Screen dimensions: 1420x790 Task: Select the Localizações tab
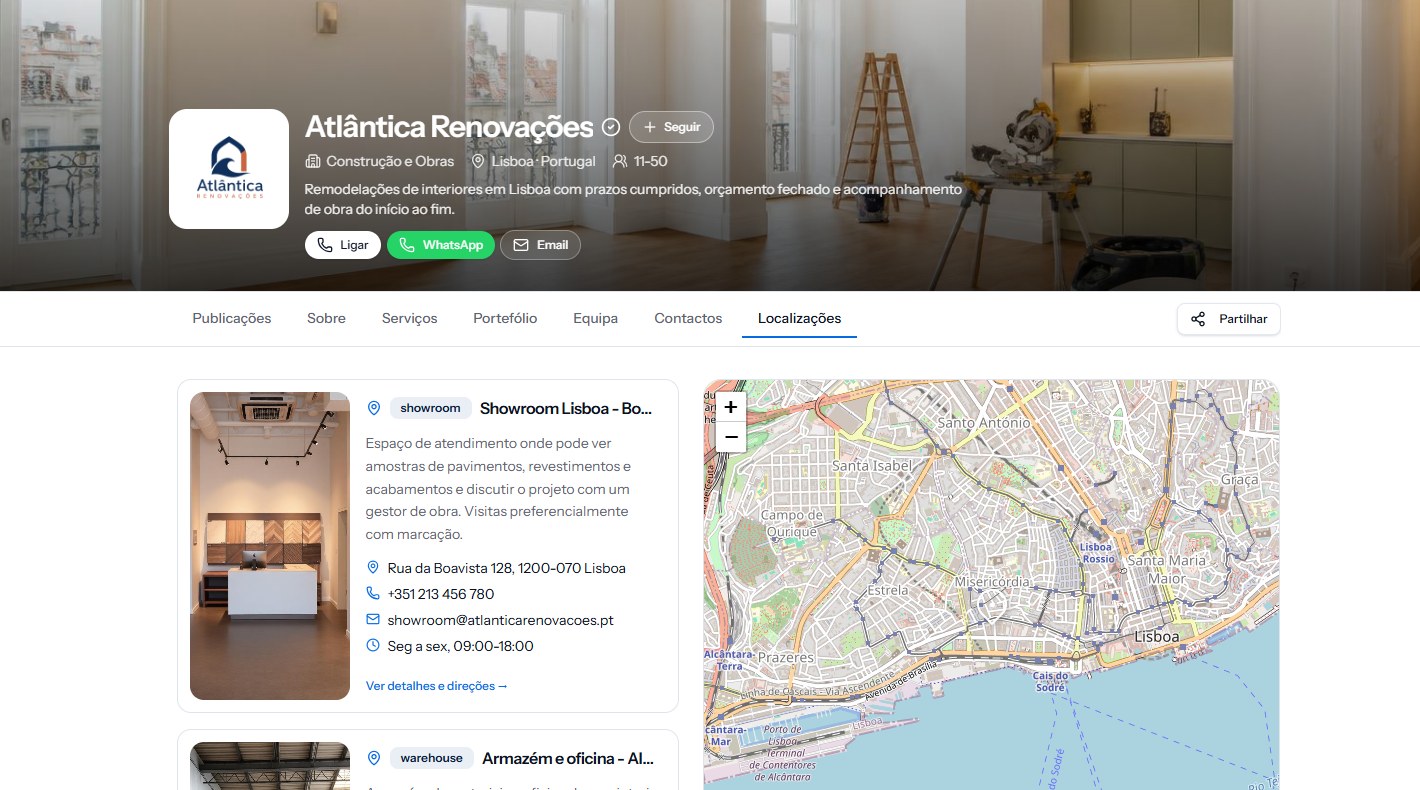point(800,318)
